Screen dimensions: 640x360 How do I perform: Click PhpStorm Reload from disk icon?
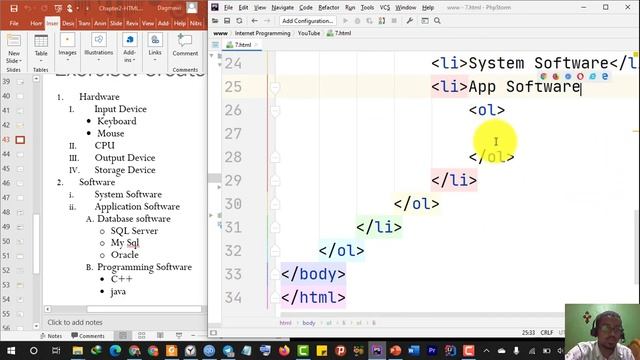point(239,21)
